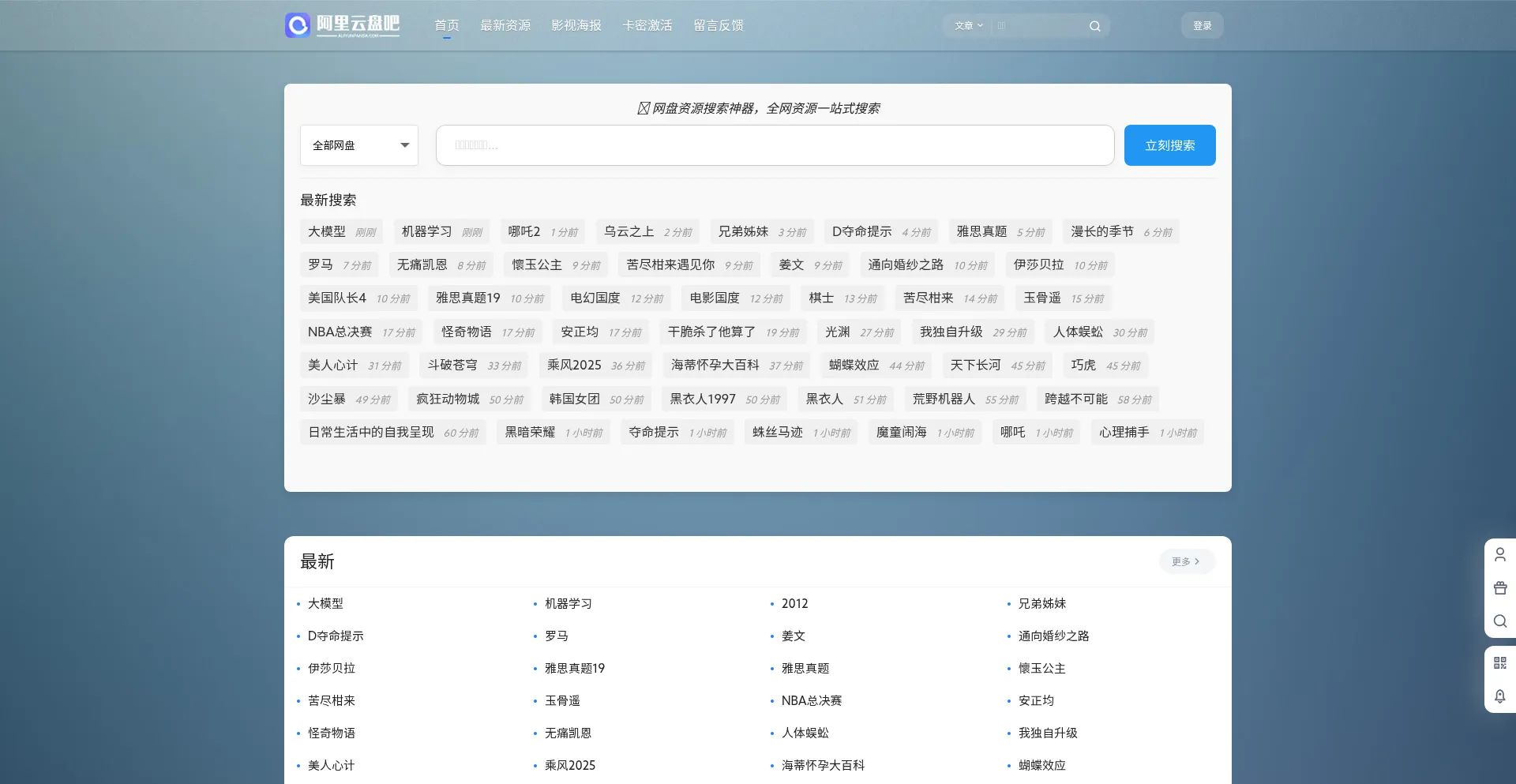Viewport: 1516px width, 784px height.
Task: Click the notification bell sidebar icon
Action: click(1500, 696)
